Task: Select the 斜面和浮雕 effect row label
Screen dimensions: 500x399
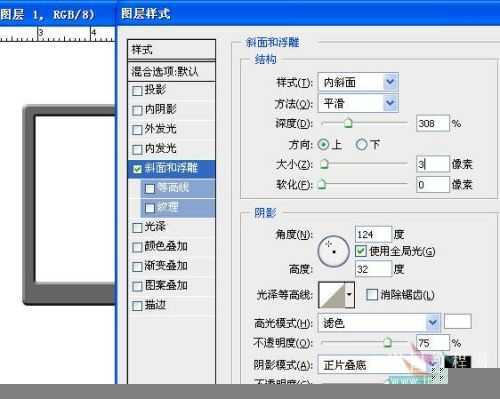Action: (x=171, y=168)
